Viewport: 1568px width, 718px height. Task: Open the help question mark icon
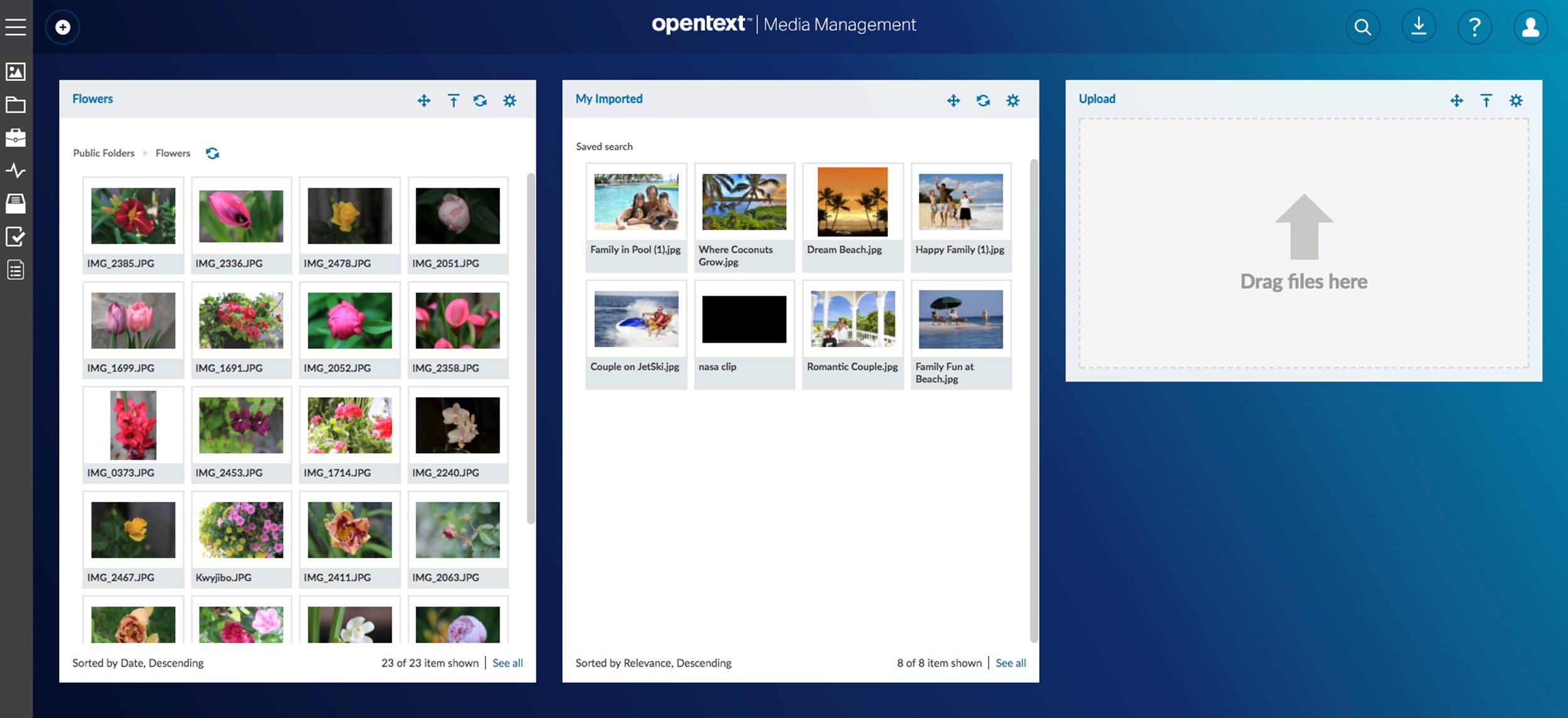(1475, 27)
